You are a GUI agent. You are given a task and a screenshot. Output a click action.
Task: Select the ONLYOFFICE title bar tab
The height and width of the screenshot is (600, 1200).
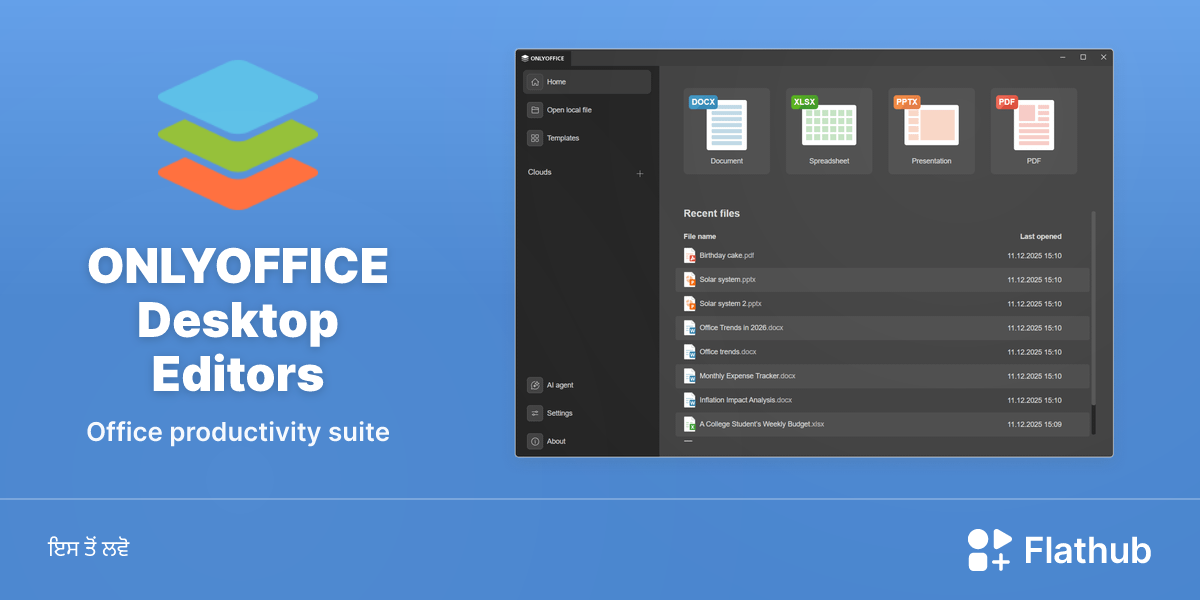544,58
